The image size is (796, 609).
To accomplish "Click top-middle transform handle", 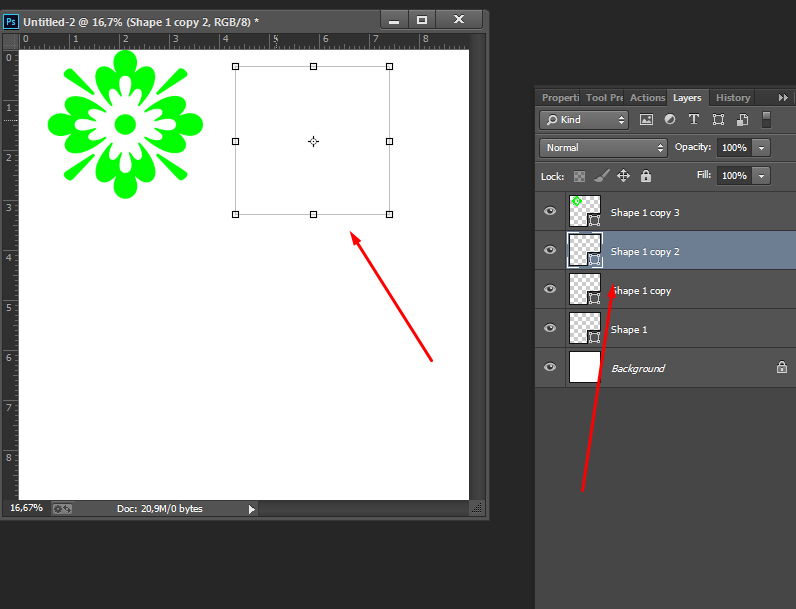I will pos(313,66).
